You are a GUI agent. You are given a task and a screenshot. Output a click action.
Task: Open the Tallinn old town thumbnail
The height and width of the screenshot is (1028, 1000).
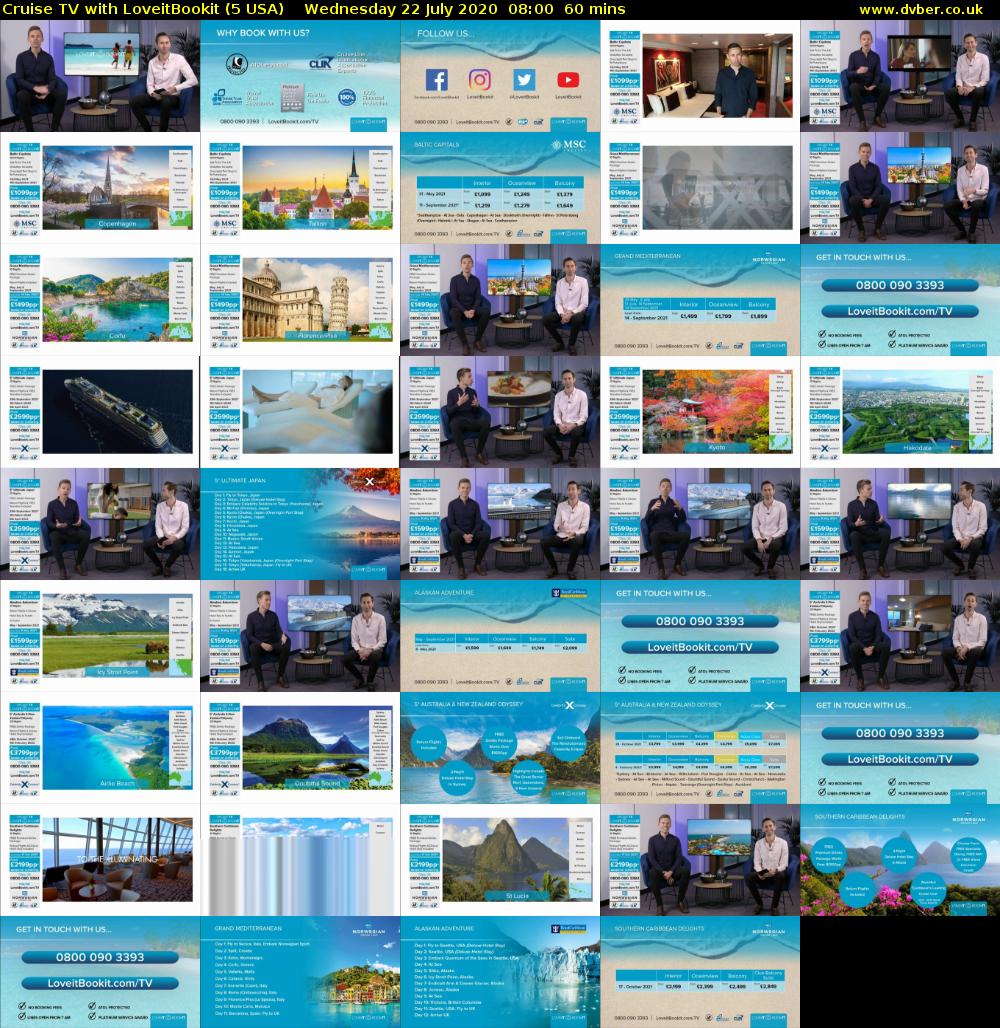300,188
